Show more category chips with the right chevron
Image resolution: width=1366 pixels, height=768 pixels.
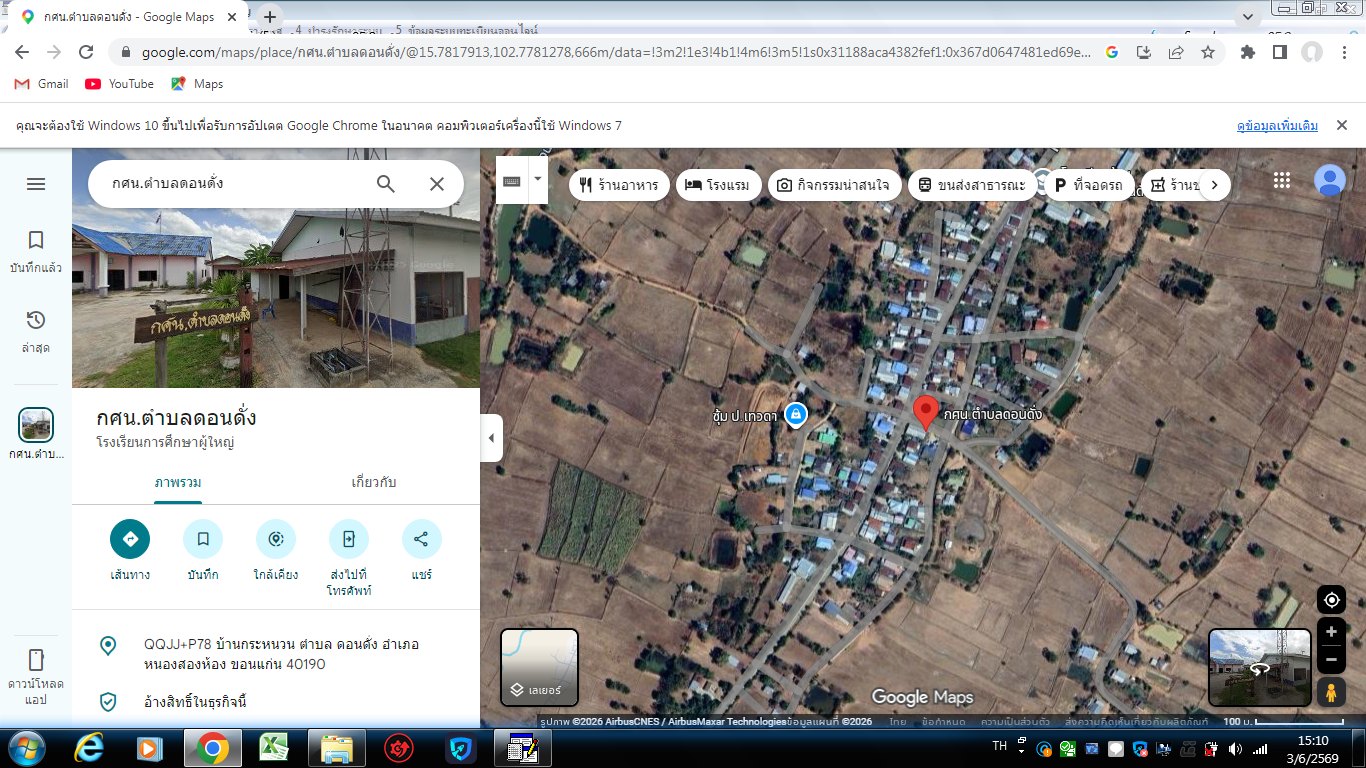(x=1214, y=185)
